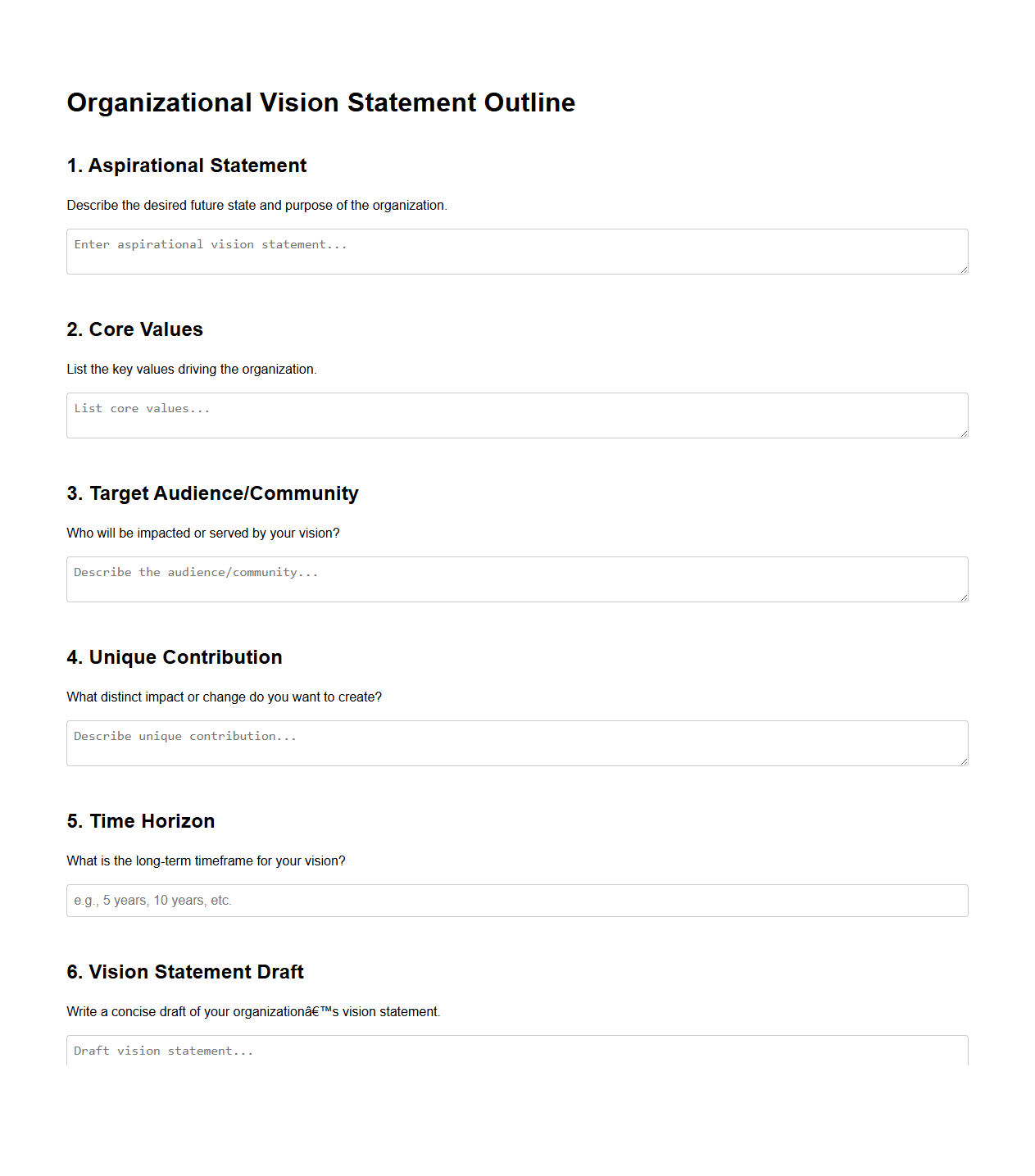This screenshot has height=1176, width=1035.
Task: Click the Time Horizon section heading
Action: click(140, 820)
